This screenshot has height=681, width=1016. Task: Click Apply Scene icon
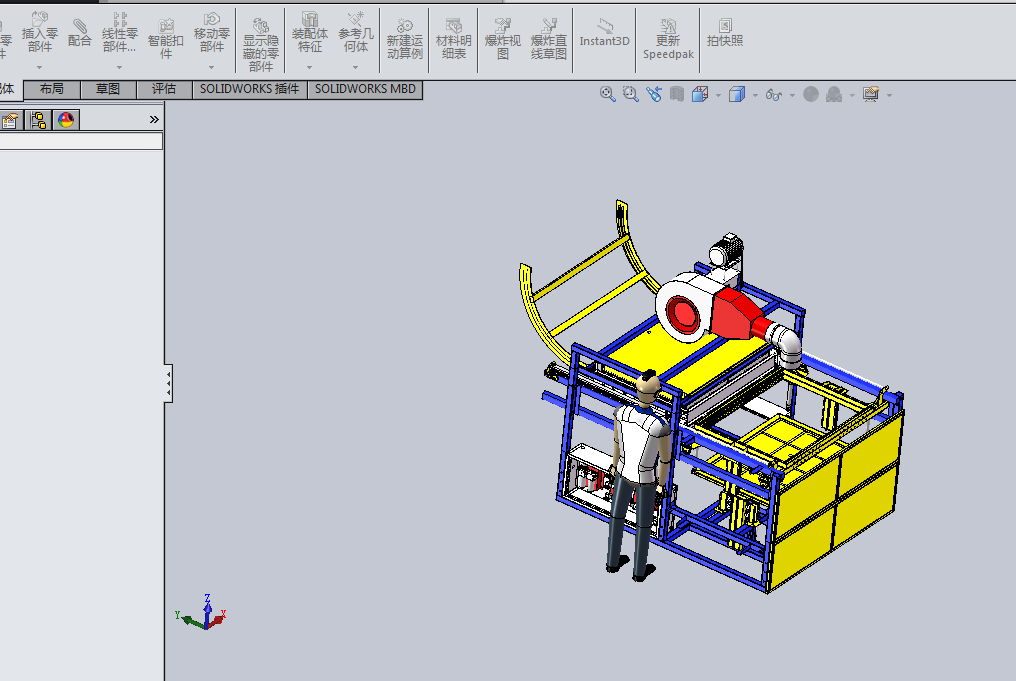(x=834, y=95)
